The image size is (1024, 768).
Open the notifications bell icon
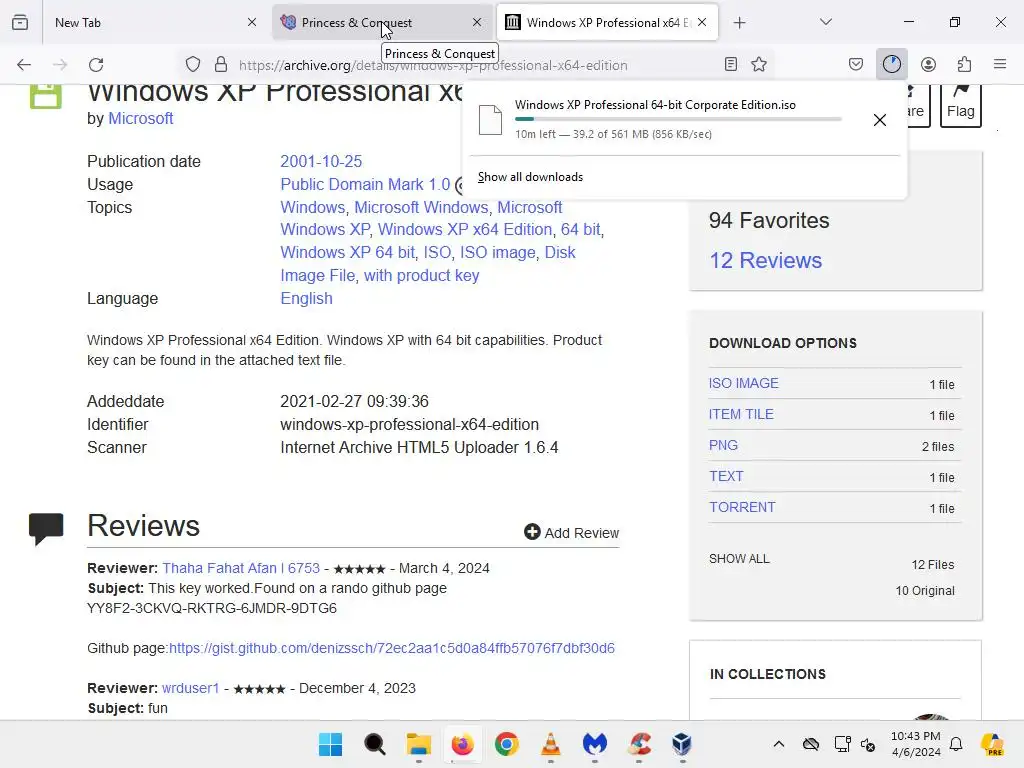click(x=956, y=744)
